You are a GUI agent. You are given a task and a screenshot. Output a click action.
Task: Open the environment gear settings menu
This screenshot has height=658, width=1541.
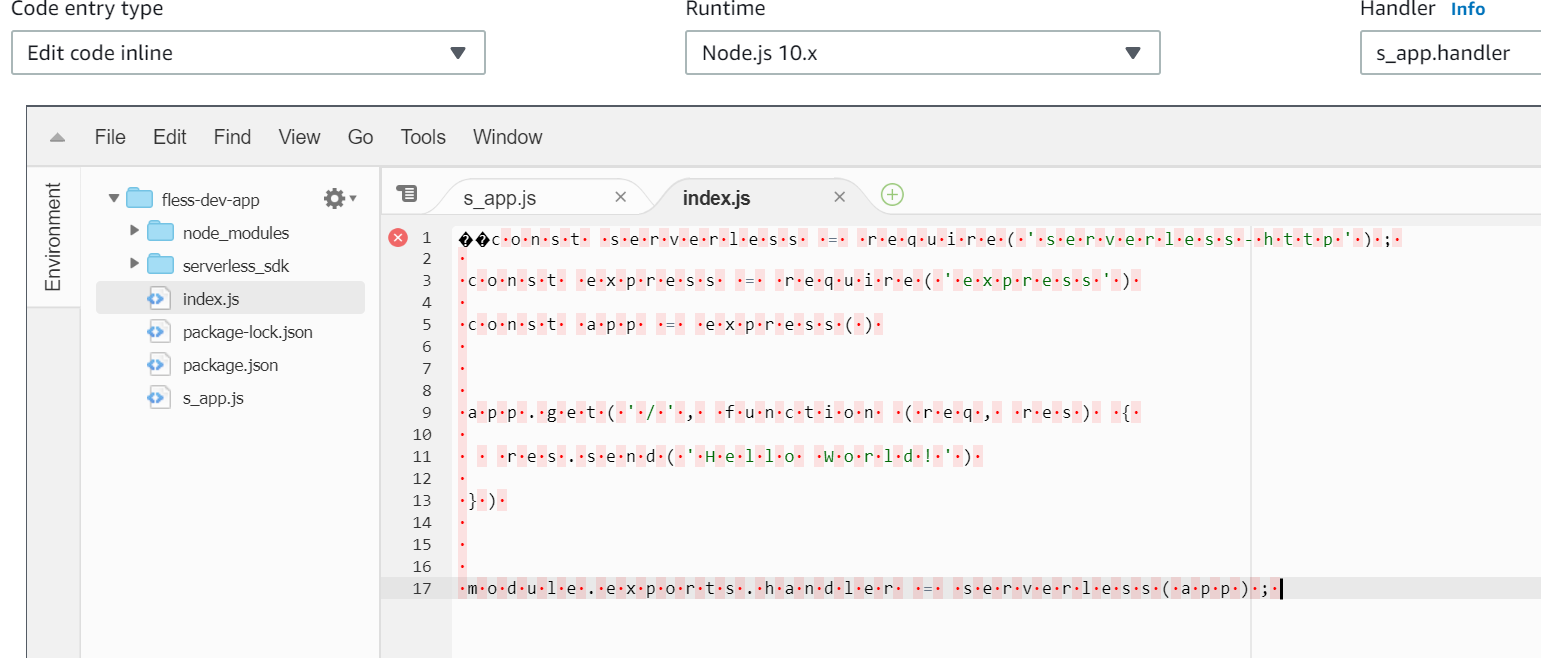point(340,199)
